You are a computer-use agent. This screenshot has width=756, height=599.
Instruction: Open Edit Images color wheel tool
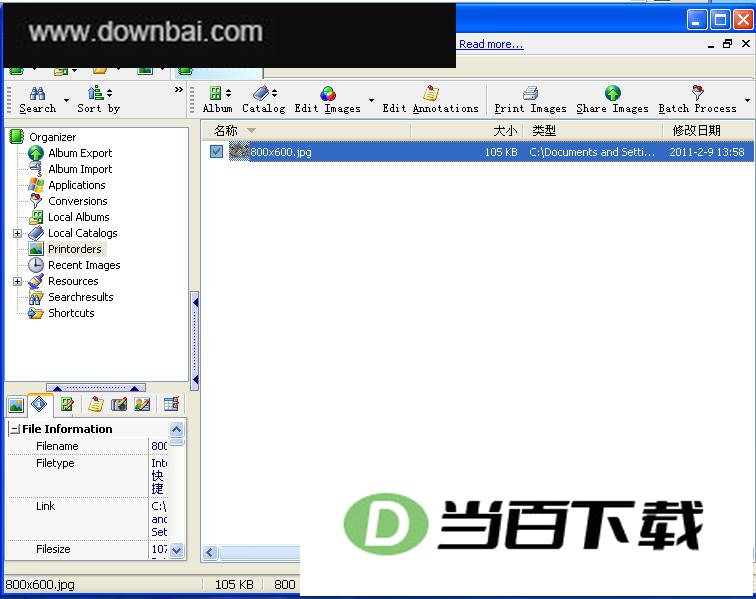328,100
